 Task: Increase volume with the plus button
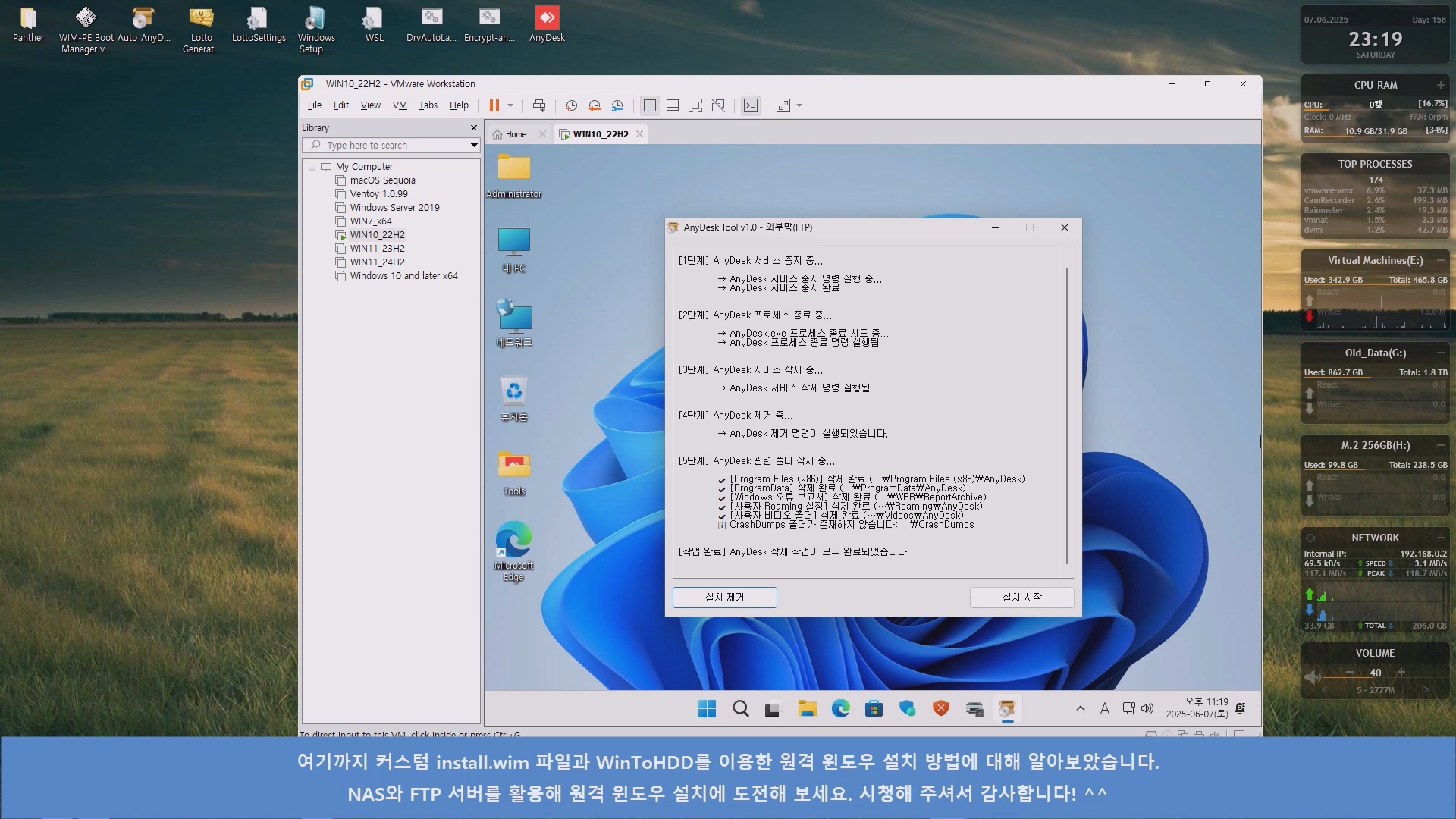(x=1401, y=673)
